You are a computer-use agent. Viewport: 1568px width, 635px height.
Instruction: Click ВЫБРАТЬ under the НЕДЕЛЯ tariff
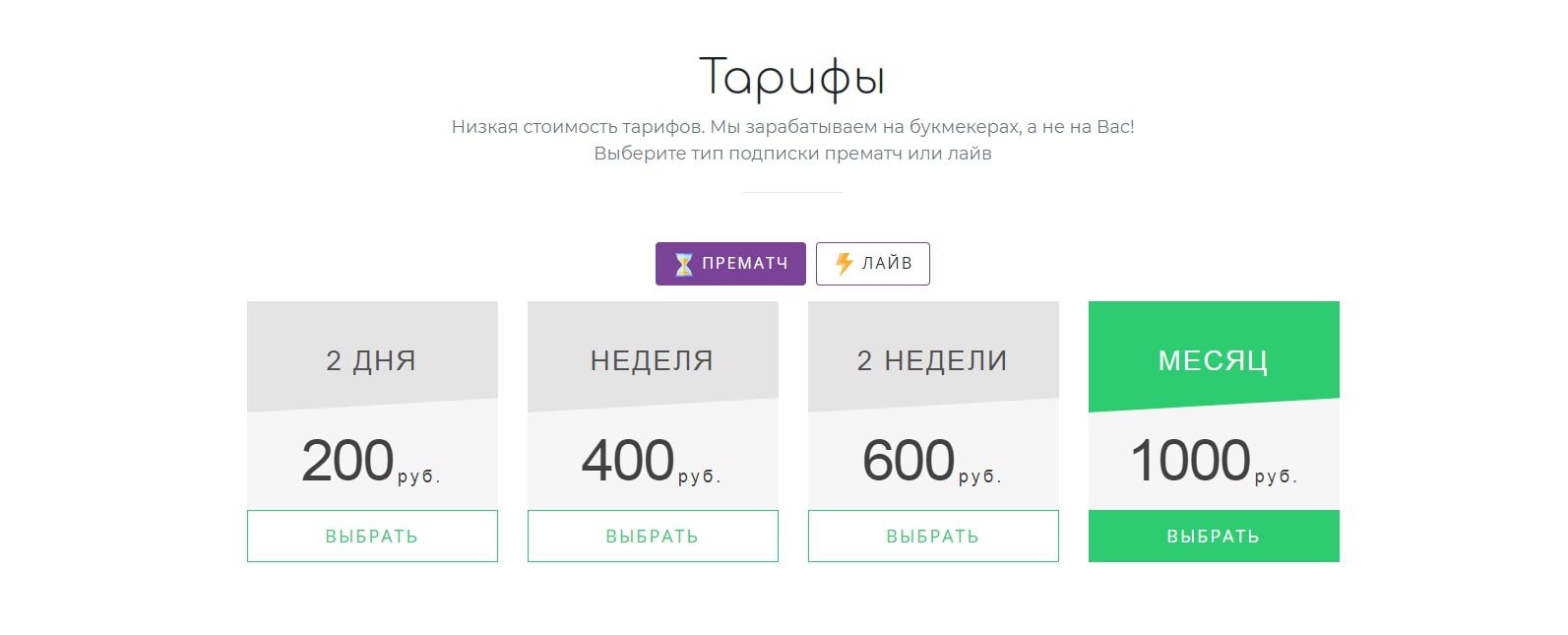click(x=653, y=536)
